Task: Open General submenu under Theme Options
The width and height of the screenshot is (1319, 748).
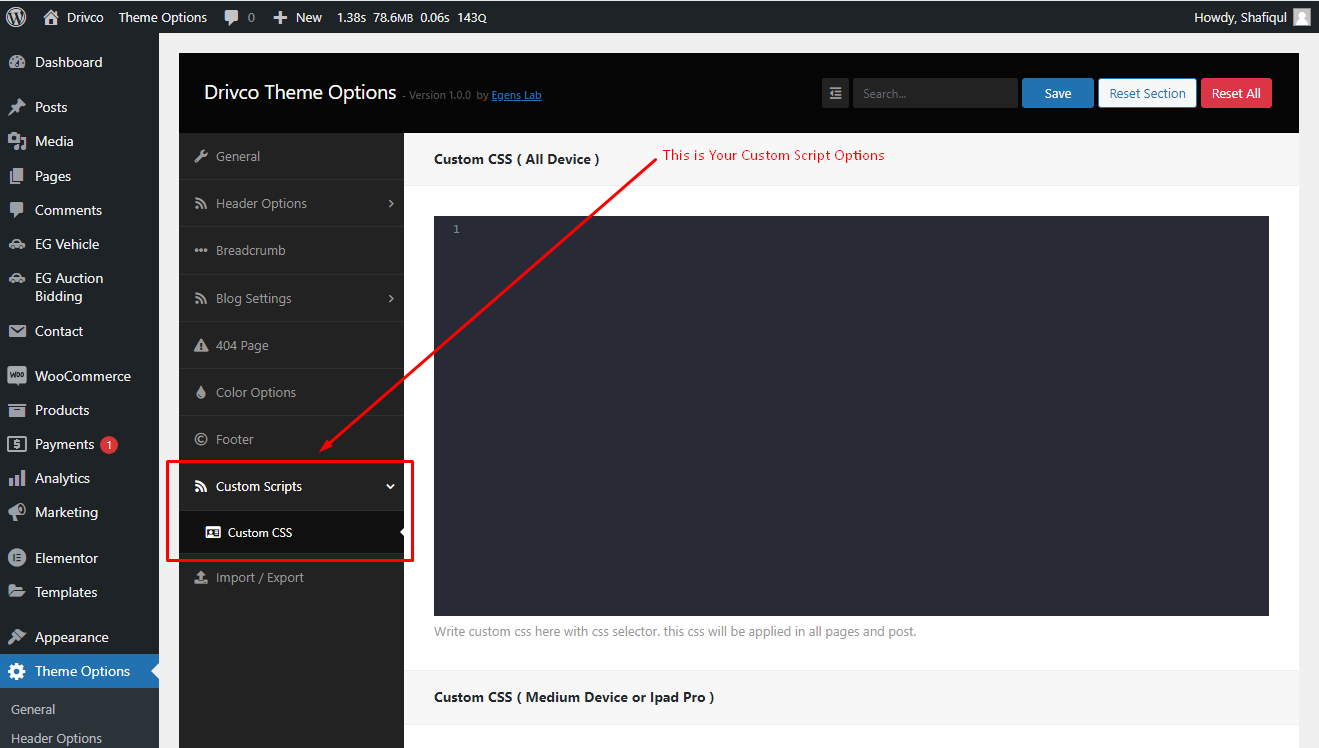Action: tap(33, 709)
